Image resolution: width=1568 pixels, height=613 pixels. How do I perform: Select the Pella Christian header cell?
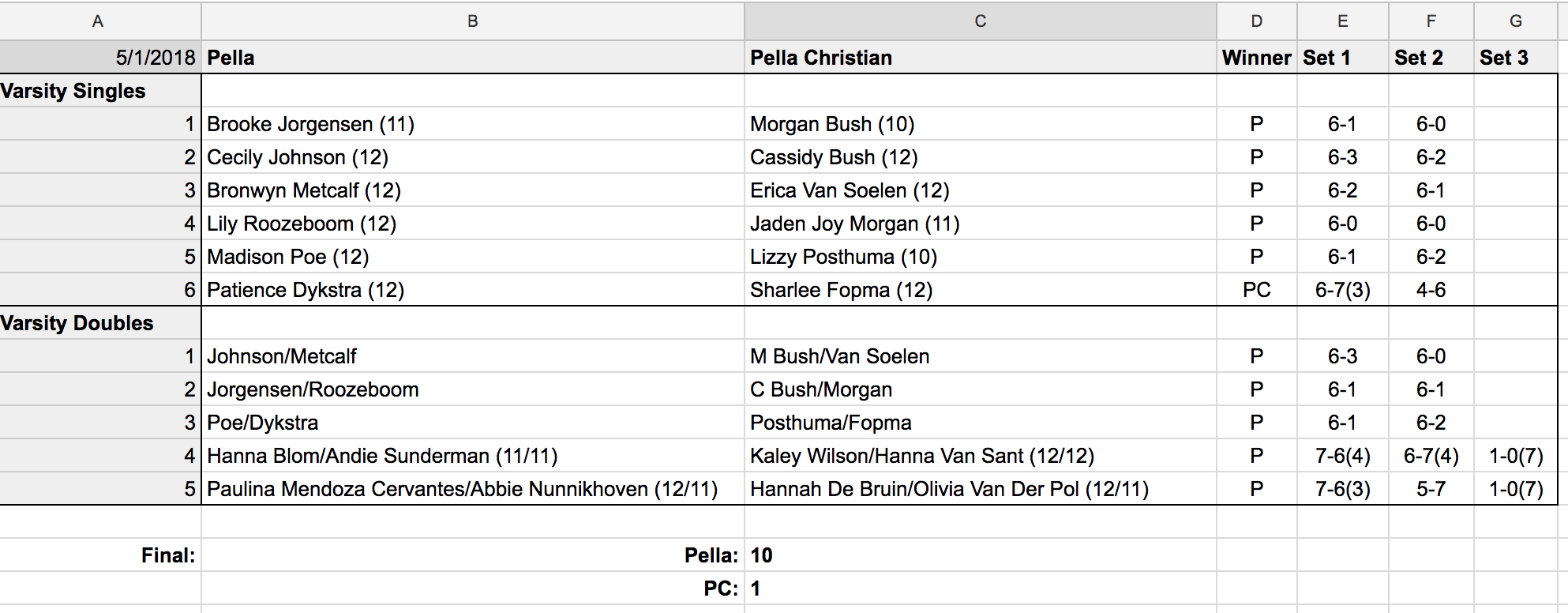[x=821, y=58]
